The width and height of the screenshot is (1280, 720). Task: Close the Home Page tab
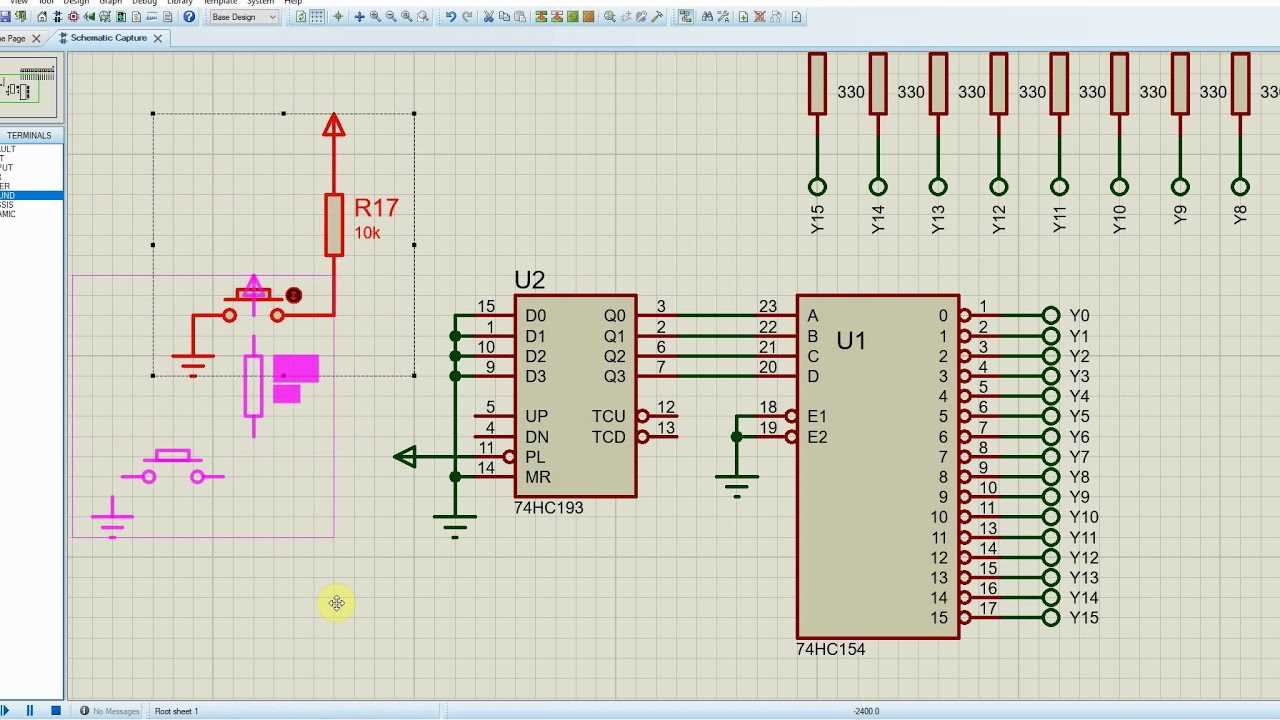(x=37, y=38)
